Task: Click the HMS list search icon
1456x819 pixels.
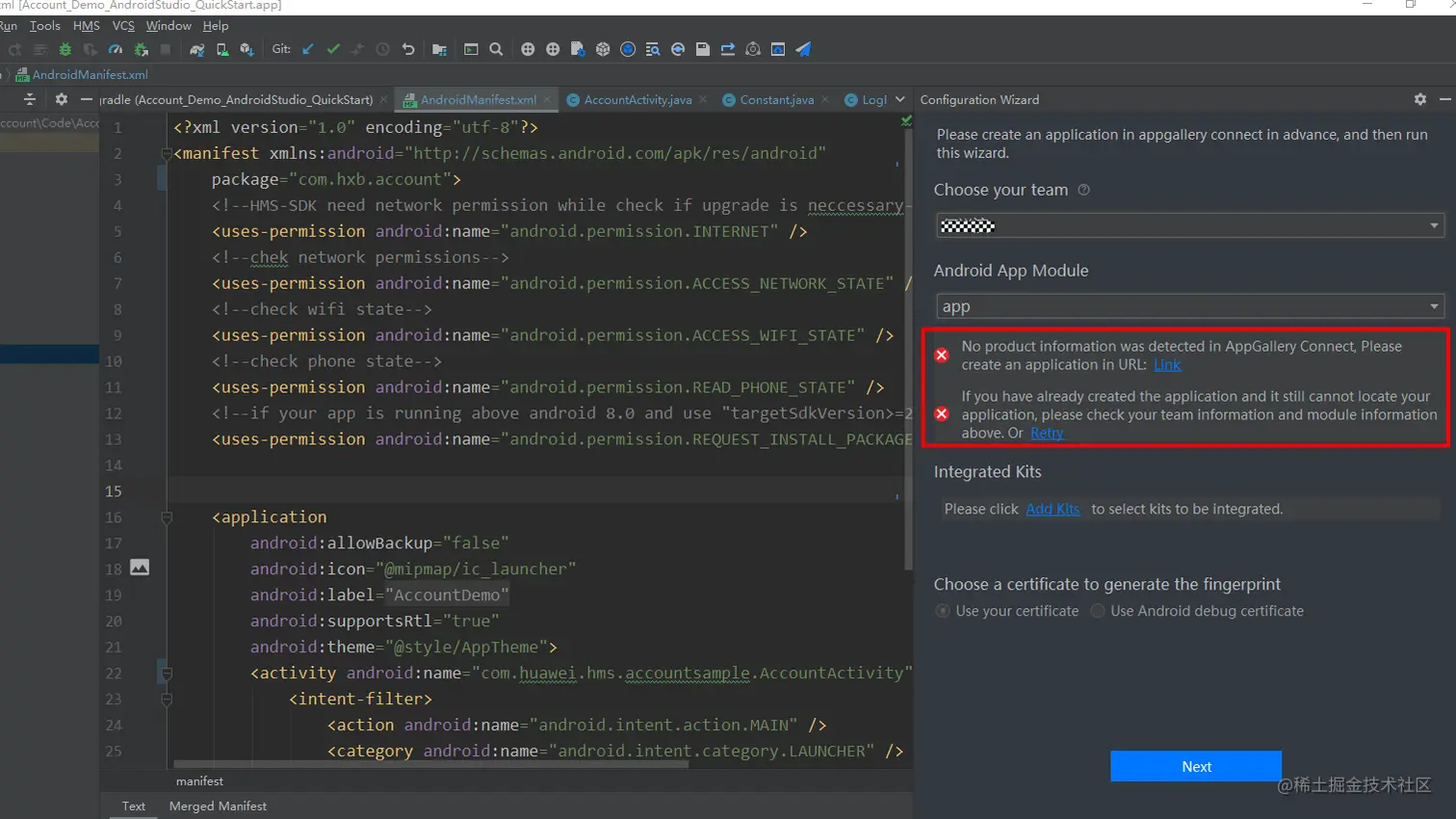Action: [x=653, y=49]
